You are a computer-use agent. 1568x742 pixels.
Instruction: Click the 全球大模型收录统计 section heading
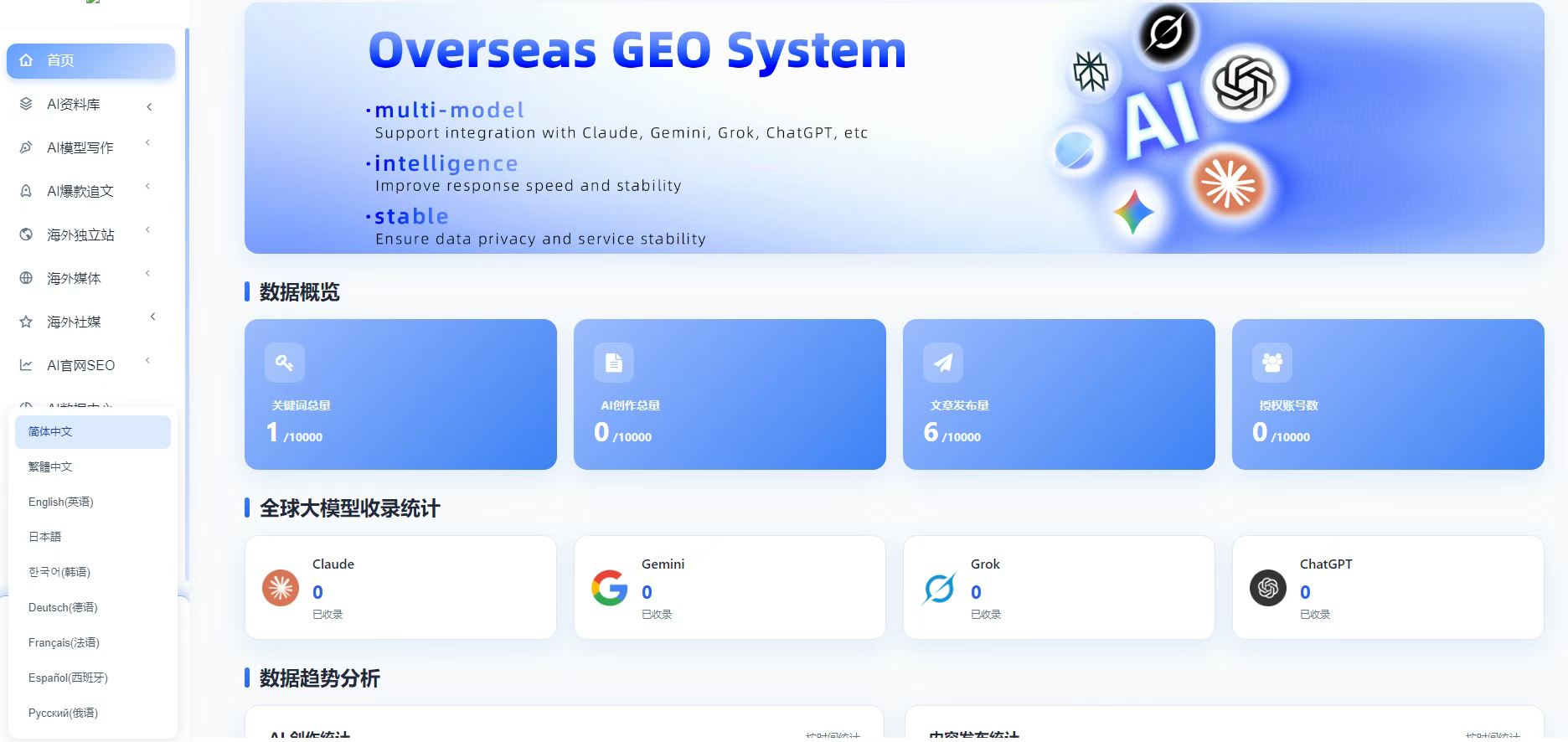click(x=349, y=508)
